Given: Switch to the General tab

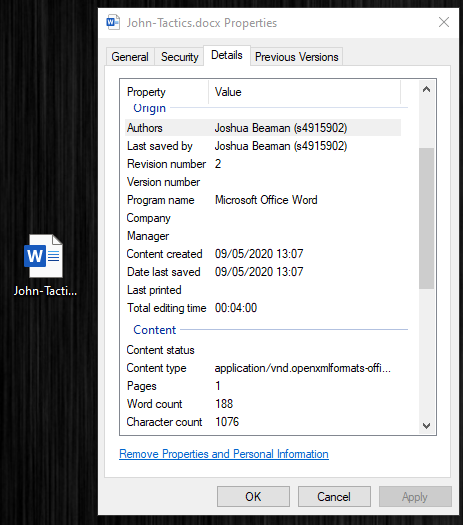Looking at the screenshot, I should click(130, 57).
